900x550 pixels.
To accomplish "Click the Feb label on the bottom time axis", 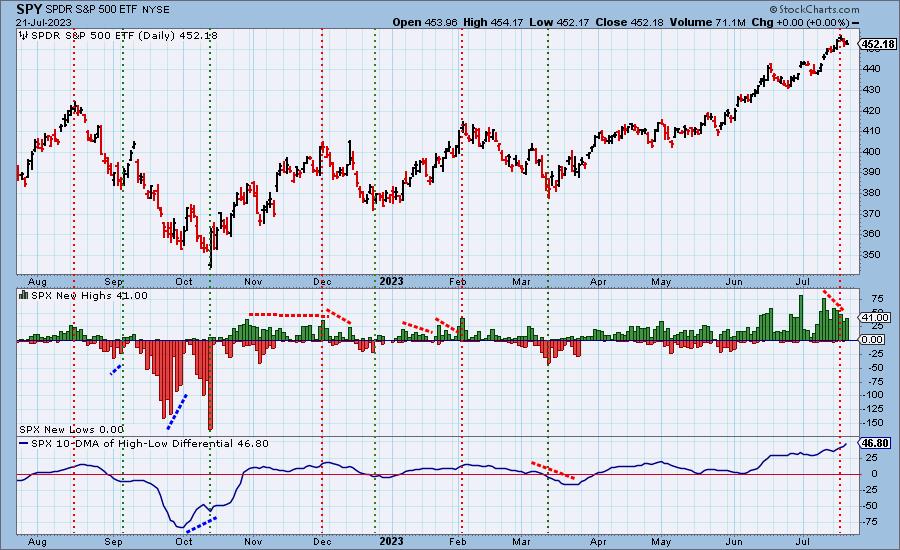I will point(457,541).
